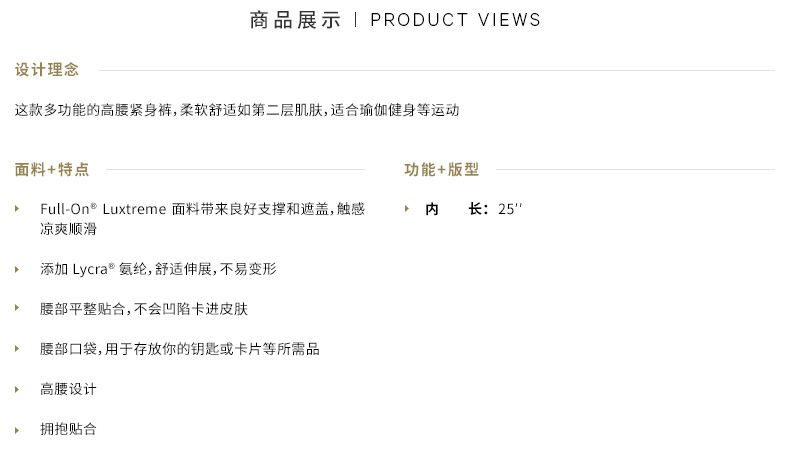790x460 pixels.
Task: Click the 腰部口袋 feature line
Action: click(x=180, y=349)
